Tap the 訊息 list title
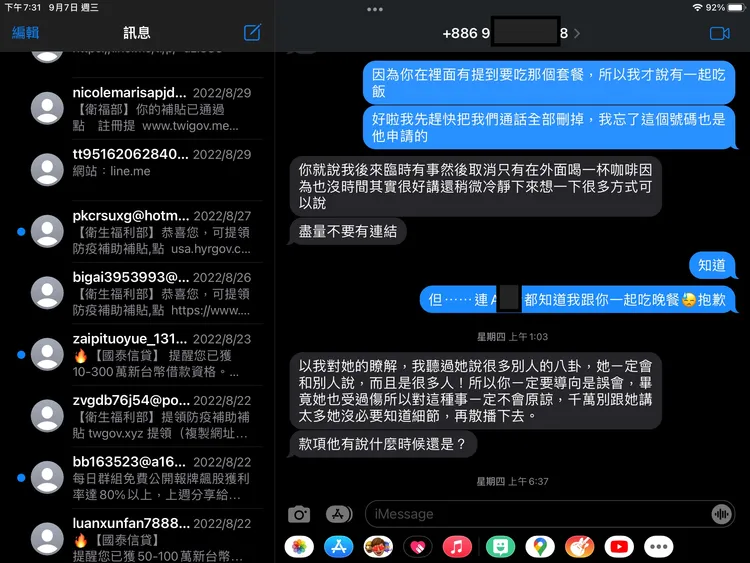Image resolution: width=750 pixels, height=563 pixels. [137, 33]
